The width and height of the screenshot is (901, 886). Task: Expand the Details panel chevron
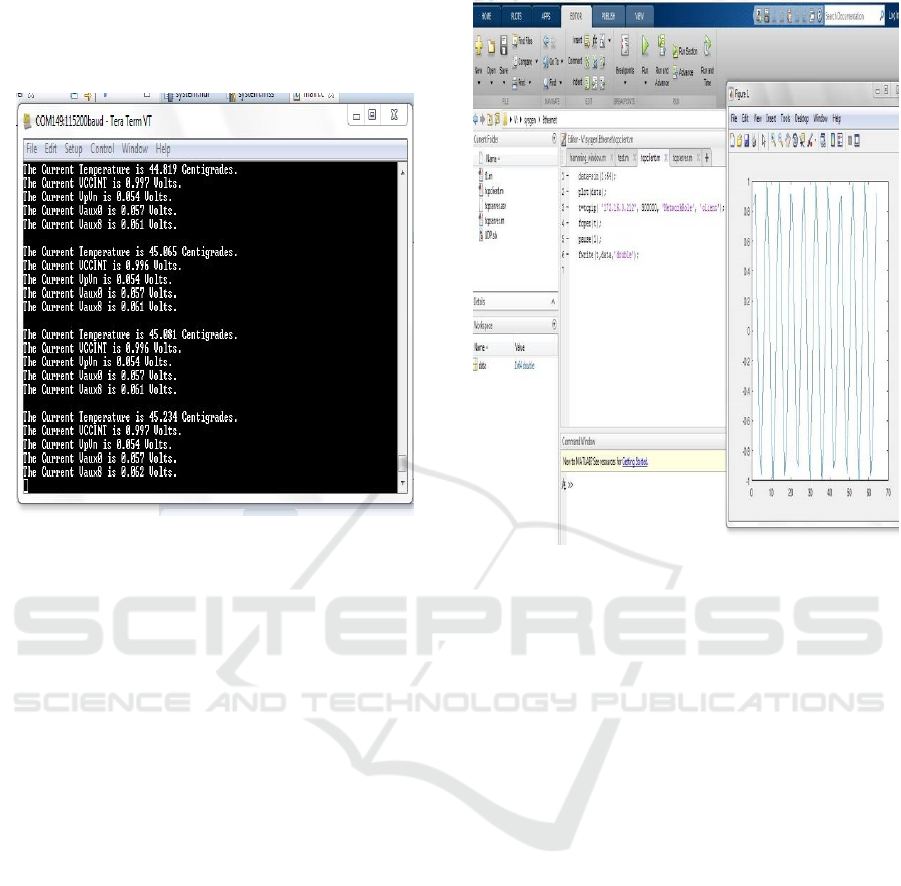(554, 301)
